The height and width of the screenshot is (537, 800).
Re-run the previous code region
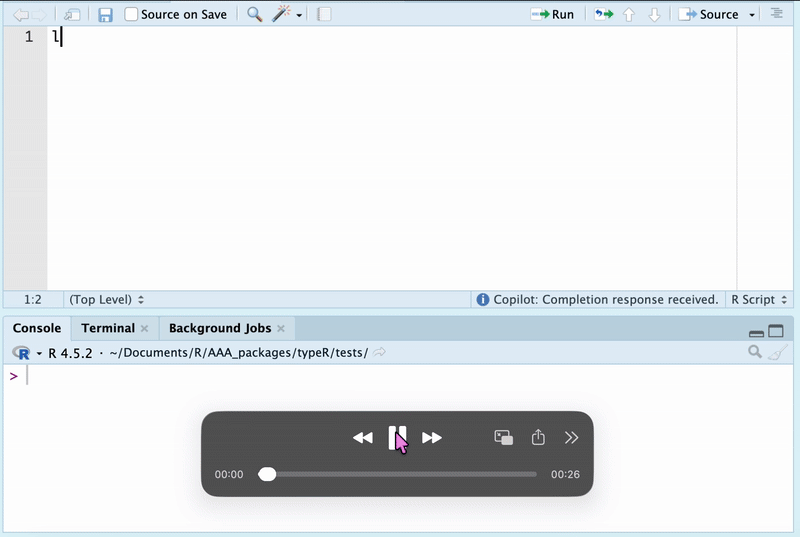603,15
